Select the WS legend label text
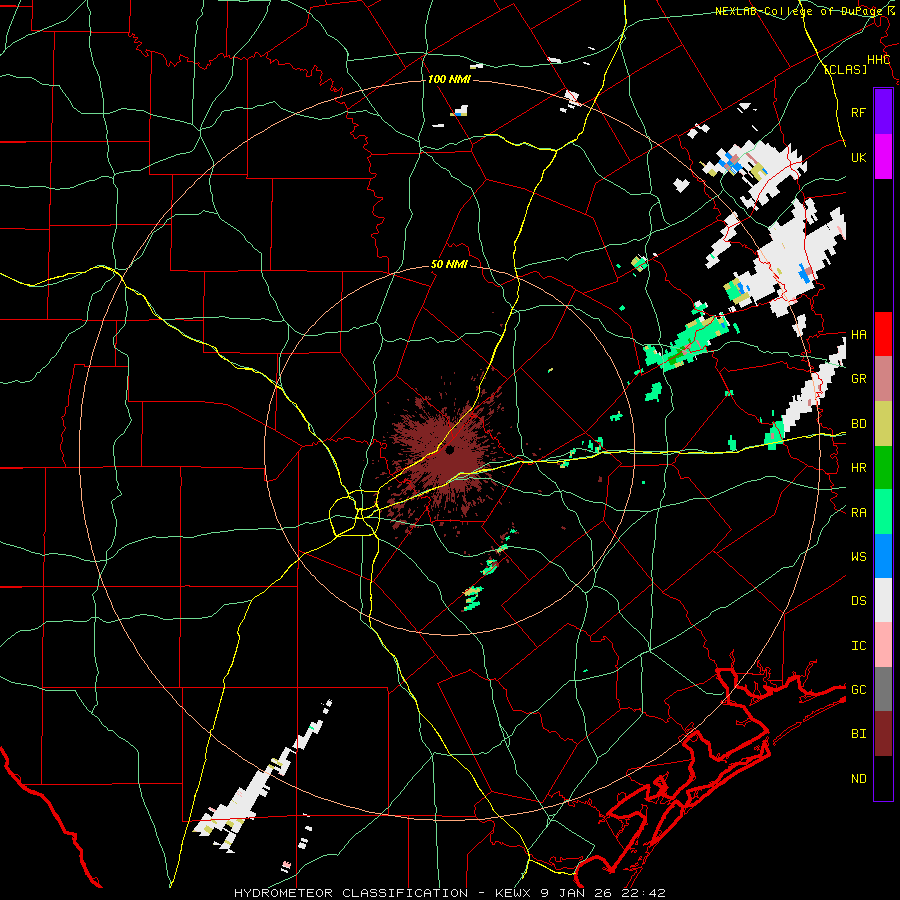The width and height of the screenshot is (900, 900). pyautogui.click(x=858, y=556)
